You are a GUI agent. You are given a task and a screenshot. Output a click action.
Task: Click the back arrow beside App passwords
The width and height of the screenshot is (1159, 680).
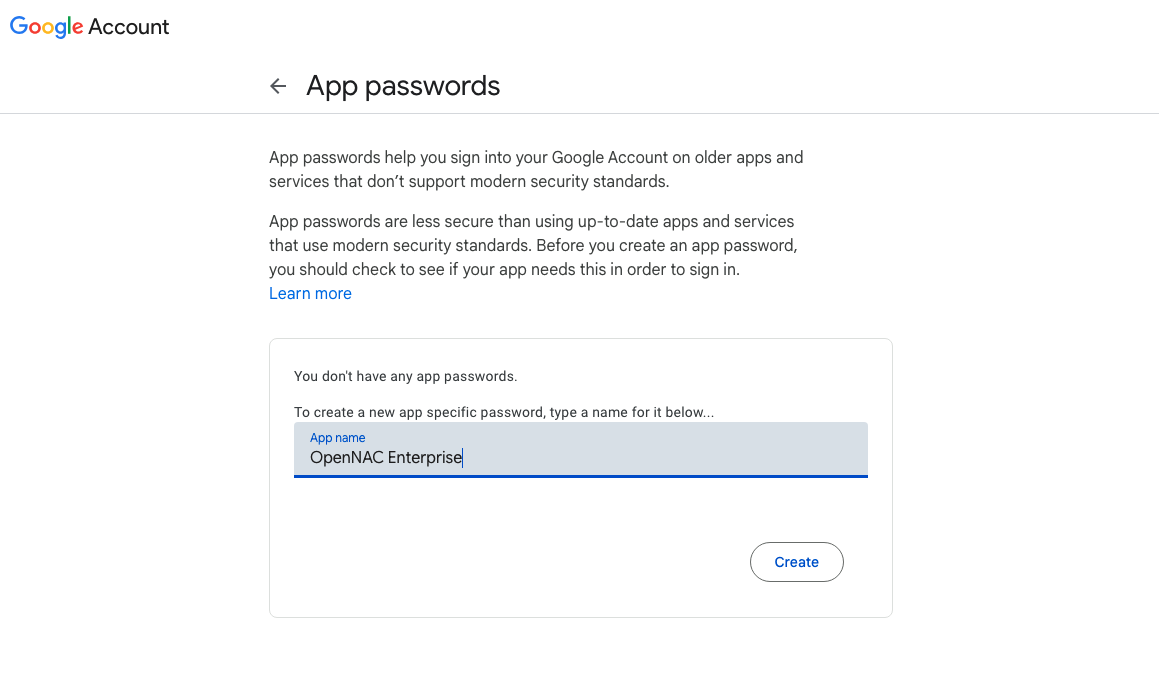[x=278, y=87]
